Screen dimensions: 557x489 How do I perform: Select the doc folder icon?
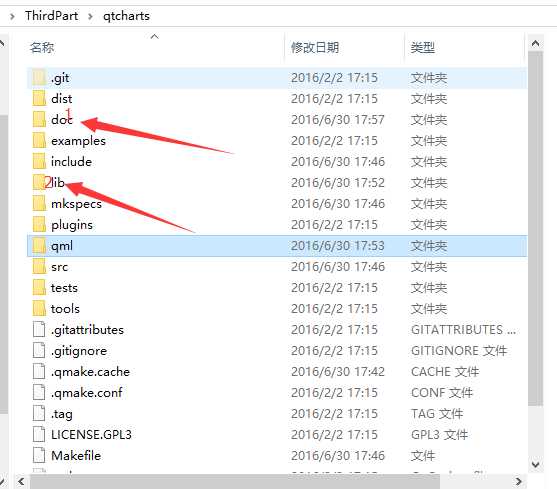coord(39,119)
